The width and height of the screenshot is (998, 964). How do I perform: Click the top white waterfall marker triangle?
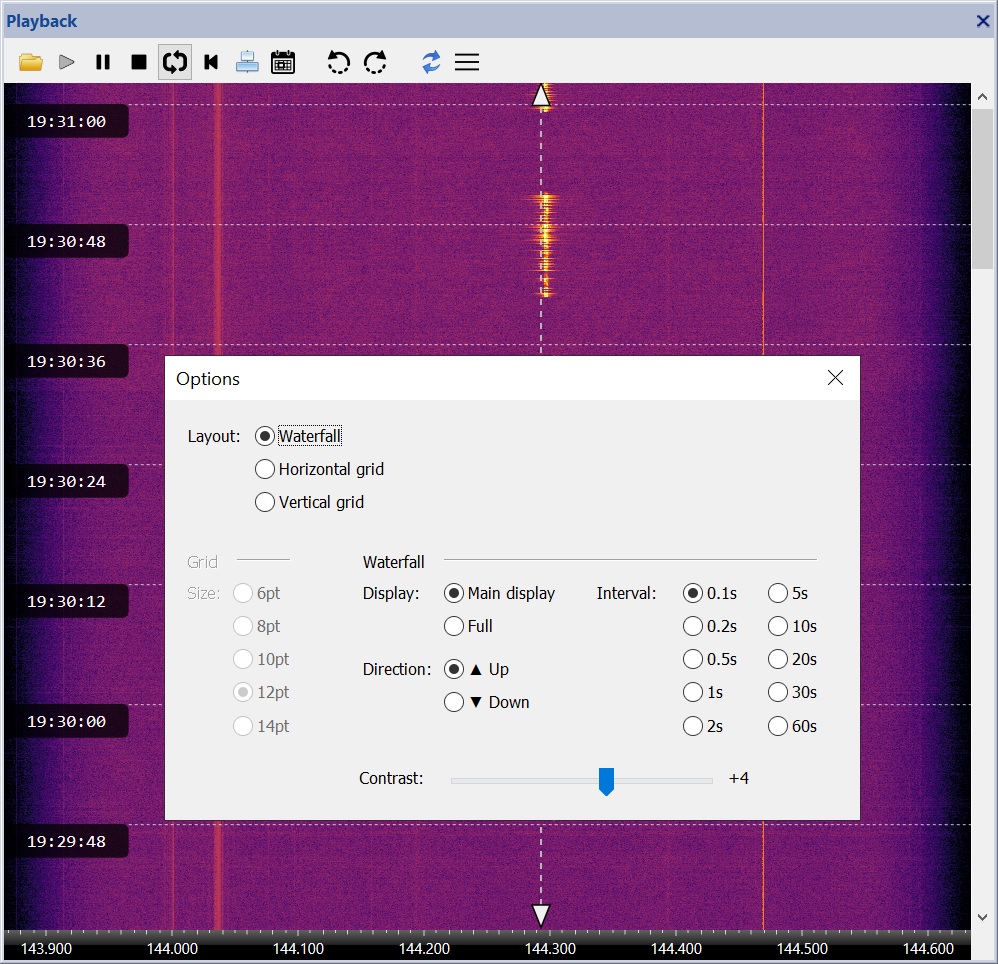541,96
